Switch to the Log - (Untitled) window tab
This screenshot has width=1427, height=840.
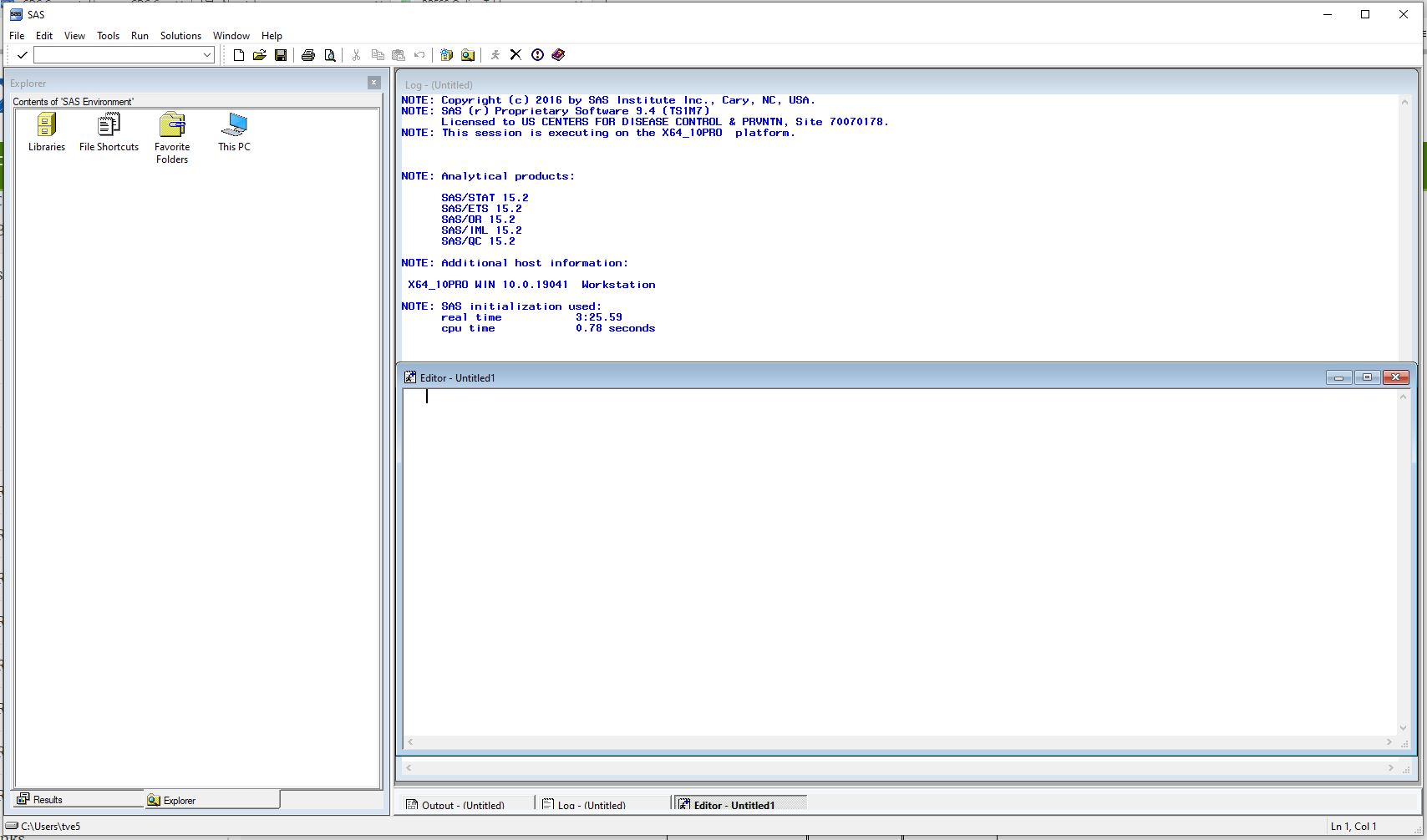click(x=592, y=805)
